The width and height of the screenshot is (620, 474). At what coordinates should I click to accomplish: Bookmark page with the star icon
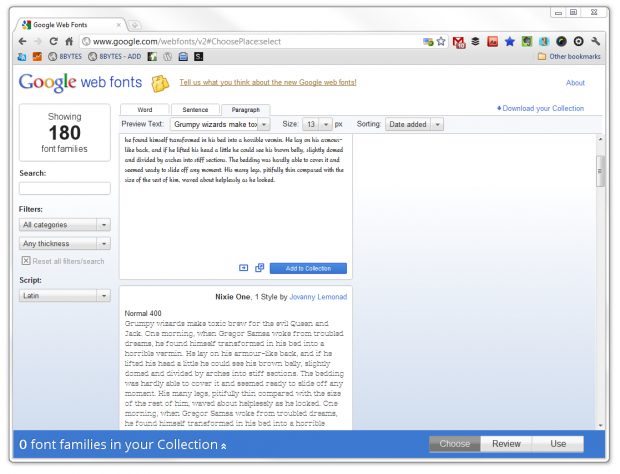tap(441, 41)
